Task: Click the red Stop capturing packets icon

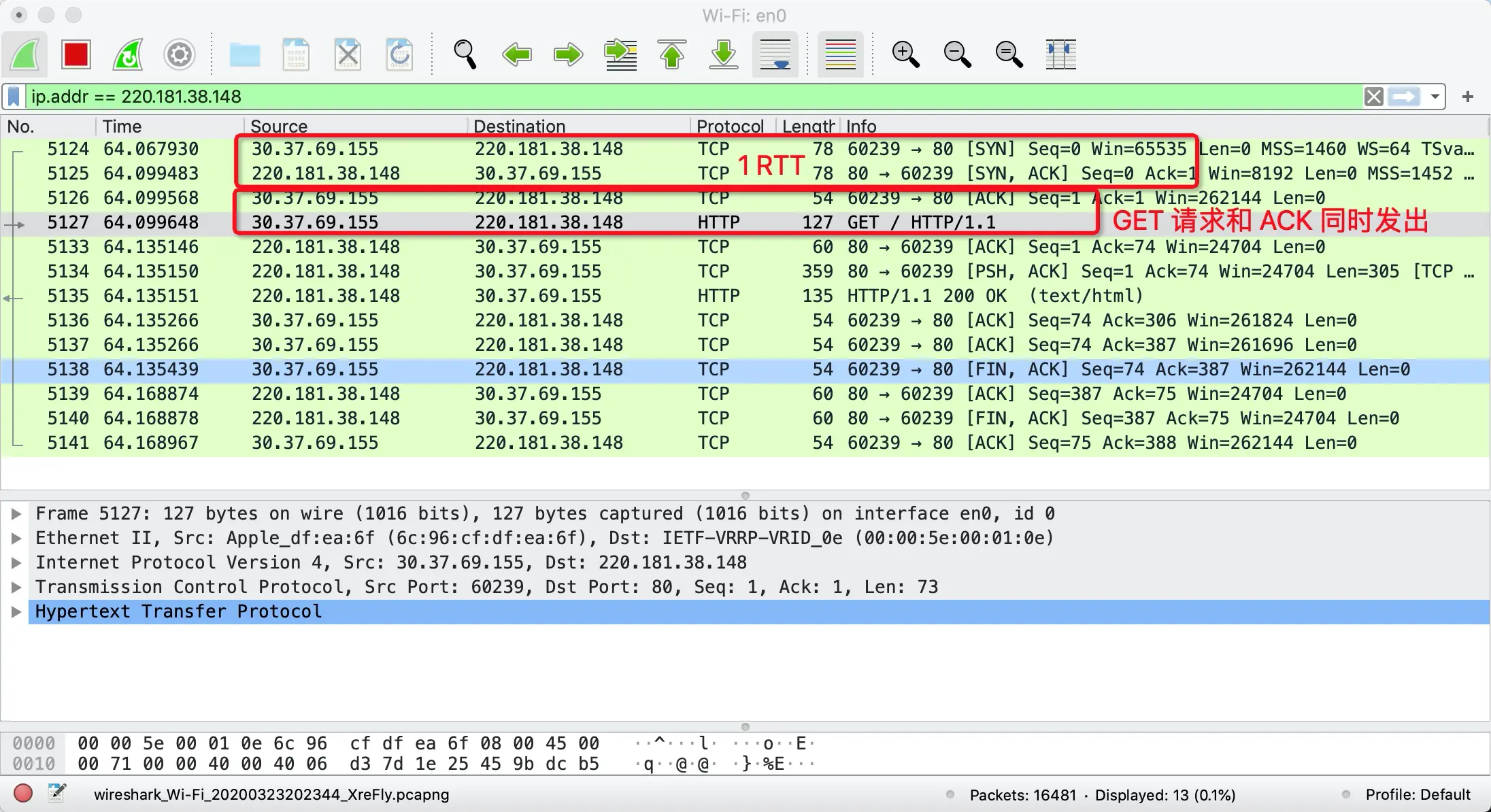Action: pyautogui.click(x=76, y=54)
